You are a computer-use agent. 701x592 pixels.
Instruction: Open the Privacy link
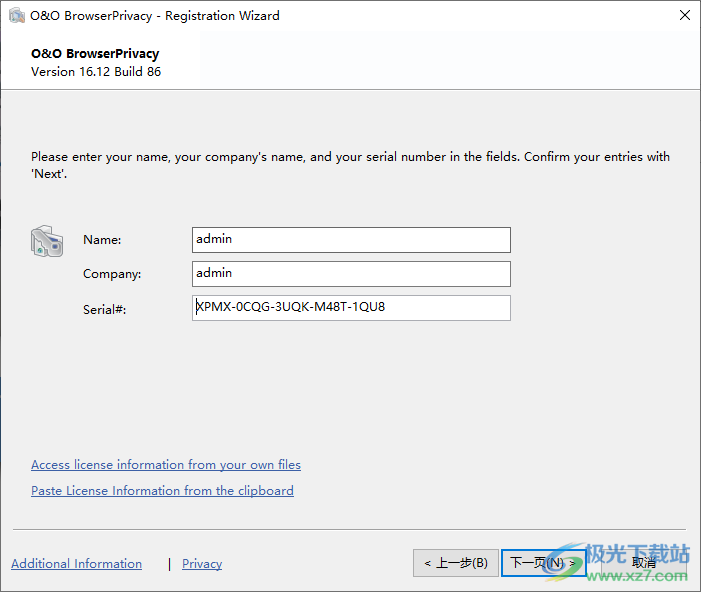(202, 564)
